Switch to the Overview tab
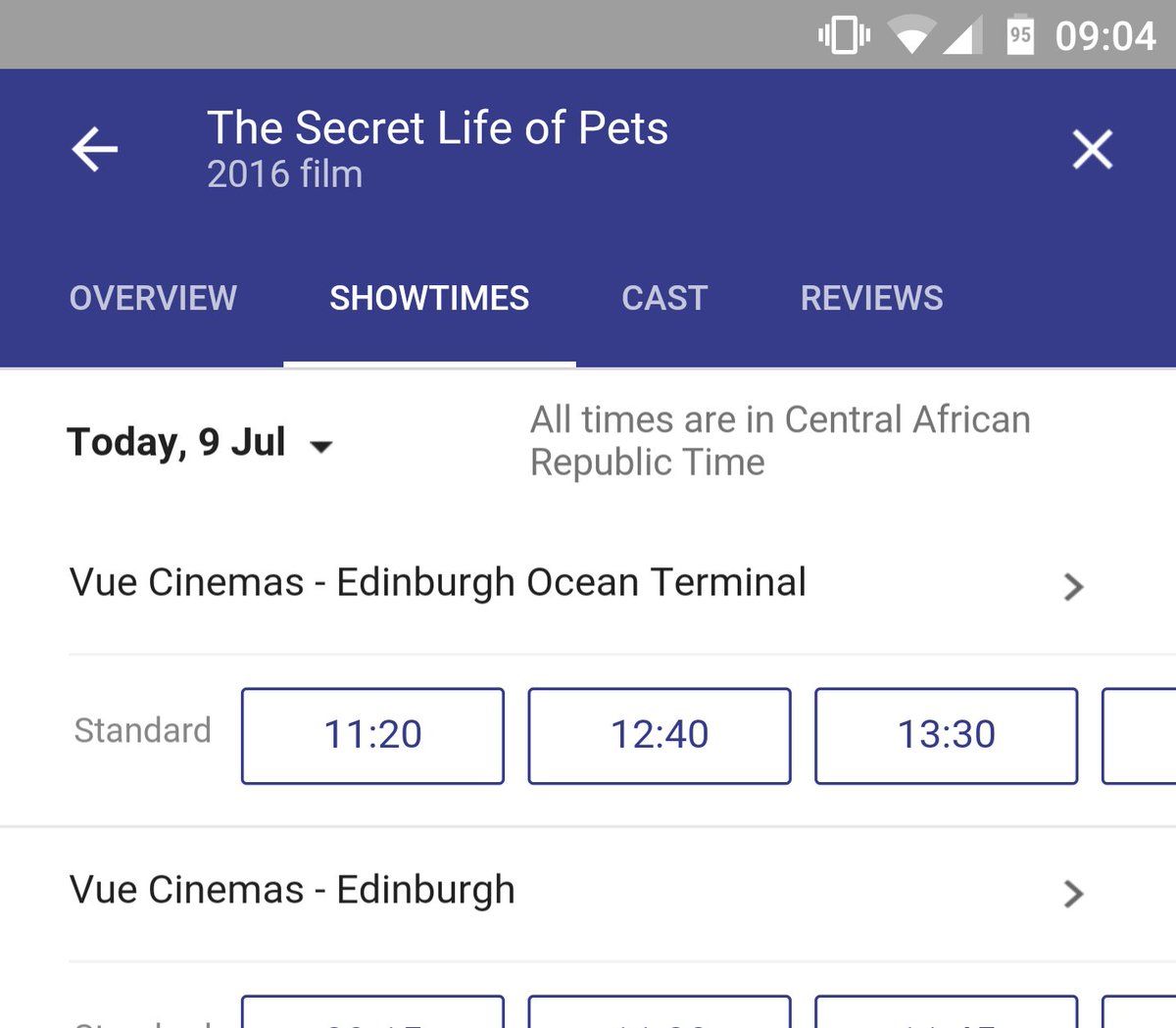 click(153, 298)
